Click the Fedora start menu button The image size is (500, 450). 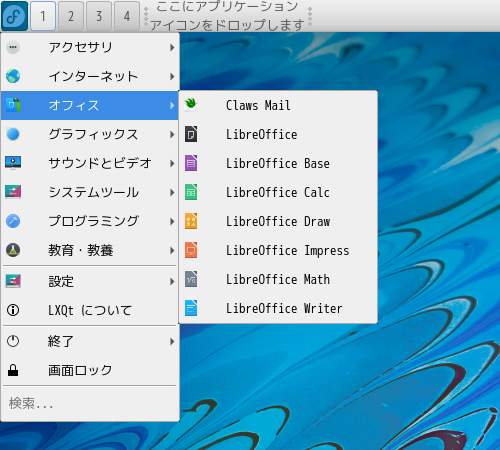(14, 16)
